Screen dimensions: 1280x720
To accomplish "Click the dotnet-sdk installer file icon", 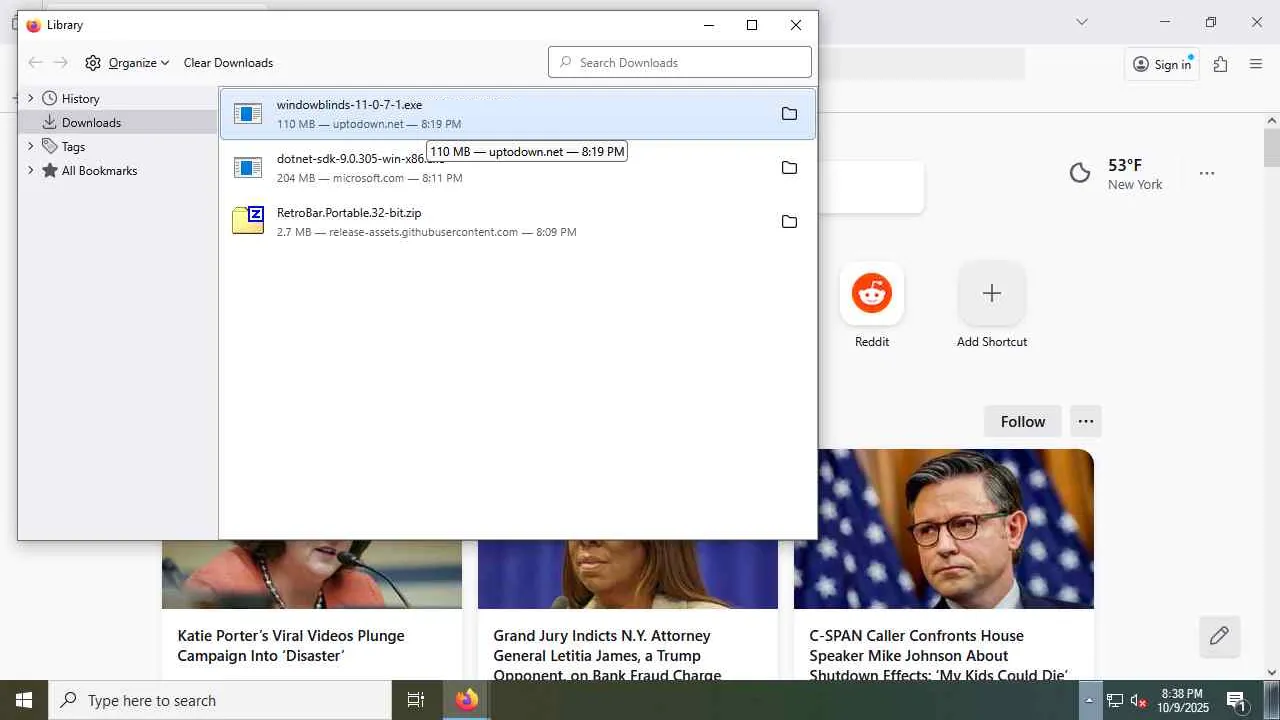I will coord(248,168).
